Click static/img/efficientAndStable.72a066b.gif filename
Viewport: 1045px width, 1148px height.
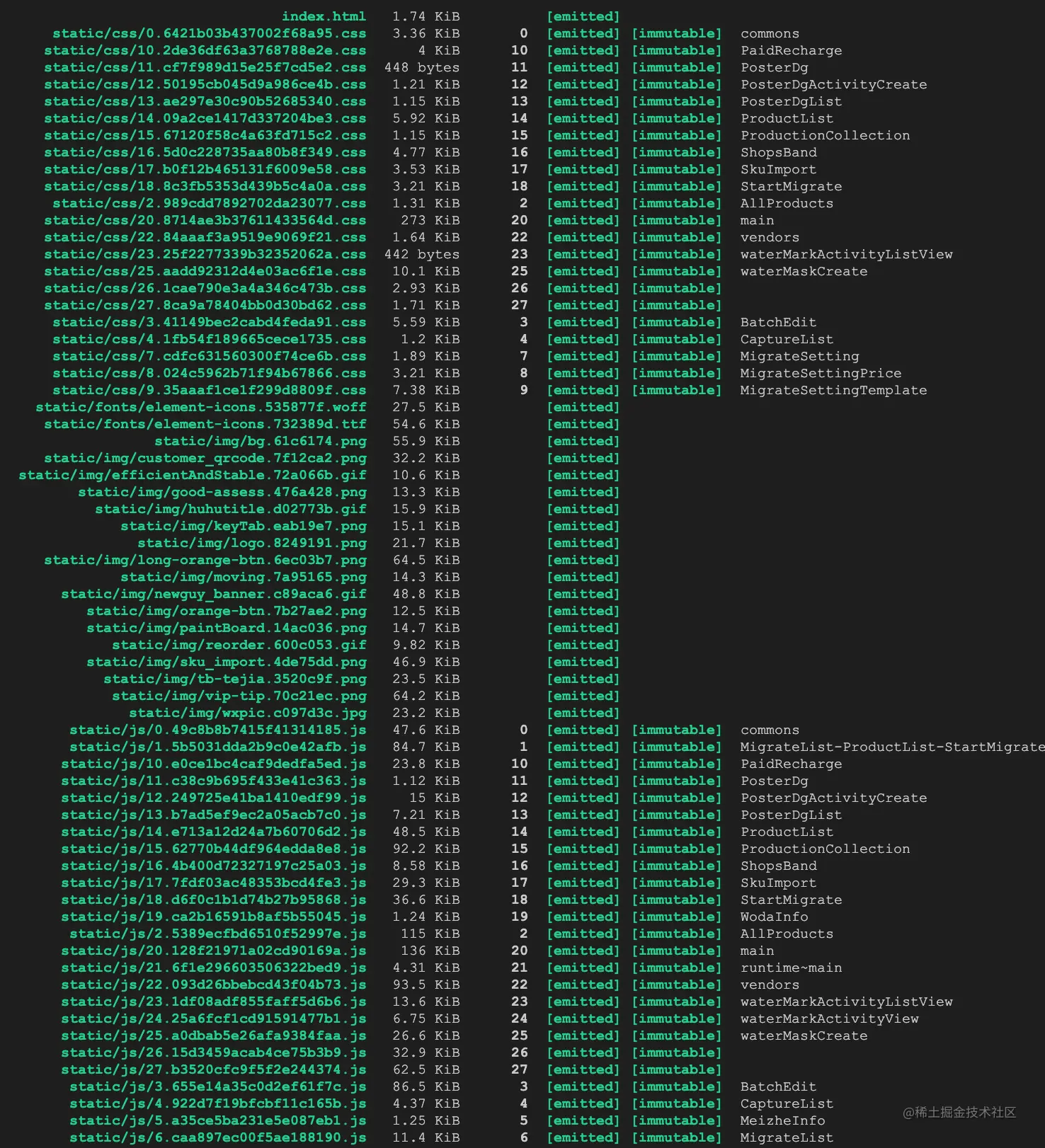[x=193, y=475]
